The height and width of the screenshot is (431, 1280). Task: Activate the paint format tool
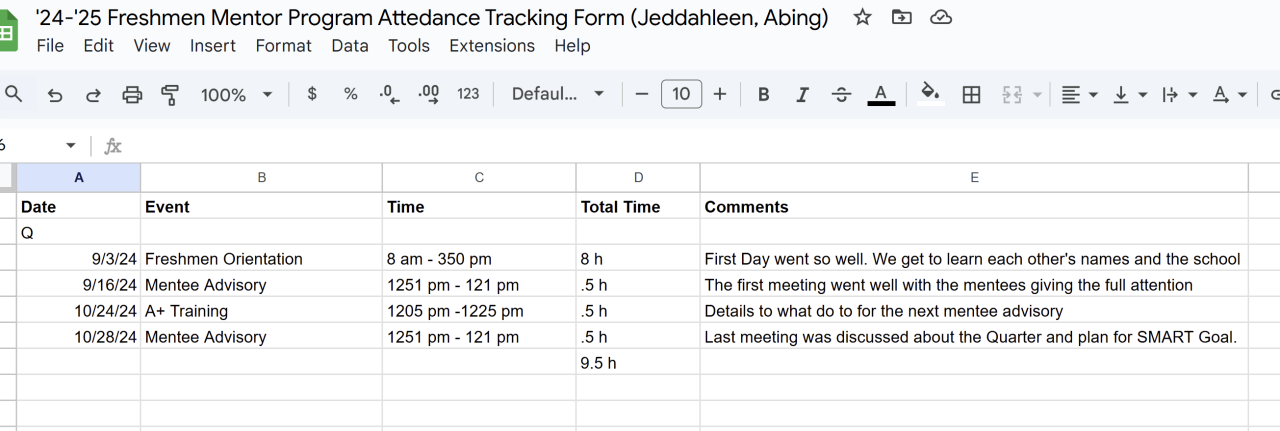(170, 95)
